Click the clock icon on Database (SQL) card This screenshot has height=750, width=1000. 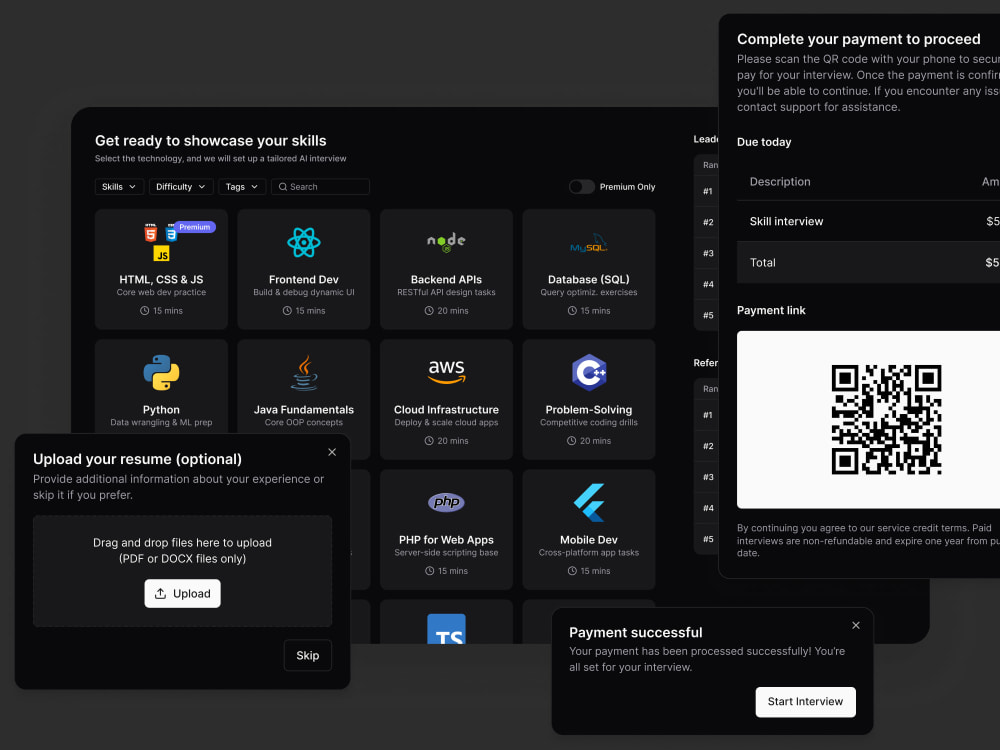[x=572, y=311]
